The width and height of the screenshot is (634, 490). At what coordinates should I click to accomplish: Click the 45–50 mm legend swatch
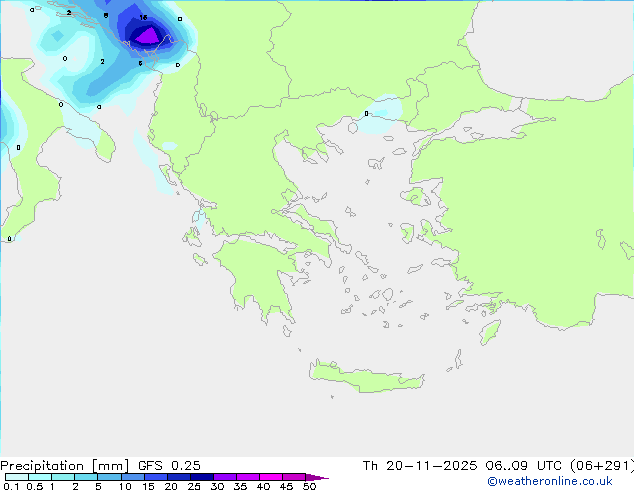coord(294,477)
